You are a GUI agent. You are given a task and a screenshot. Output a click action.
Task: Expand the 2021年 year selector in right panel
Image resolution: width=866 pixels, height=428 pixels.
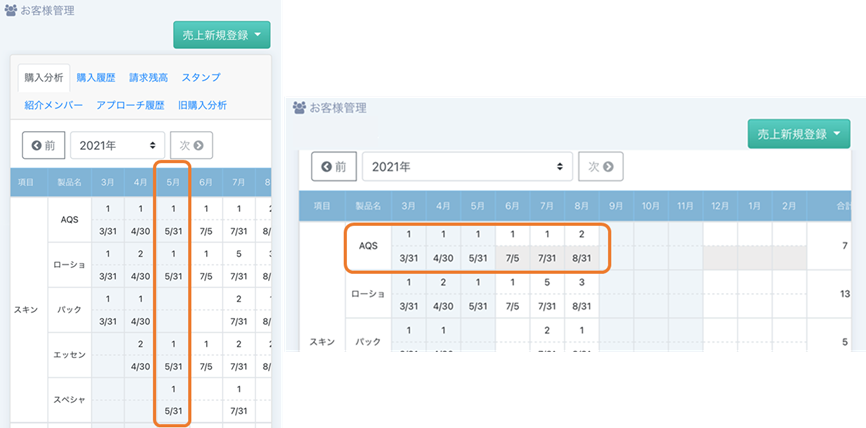pyautogui.click(x=467, y=166)
